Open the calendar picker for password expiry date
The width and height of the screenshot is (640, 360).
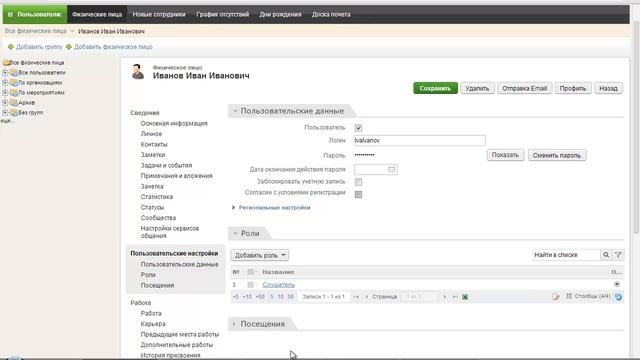click(x=391, y=169)
